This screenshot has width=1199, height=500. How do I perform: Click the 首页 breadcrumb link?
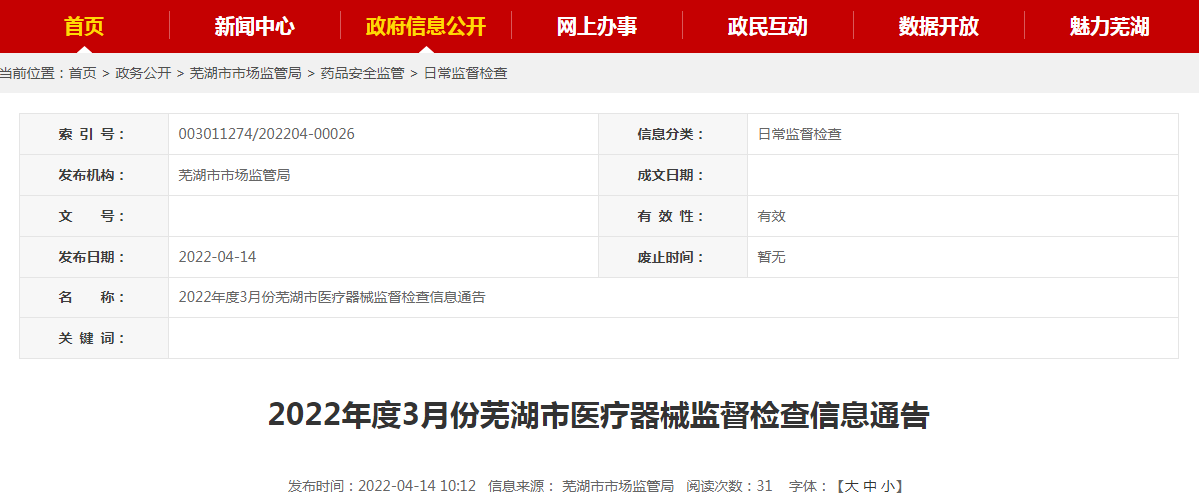(x=83, y=73)
